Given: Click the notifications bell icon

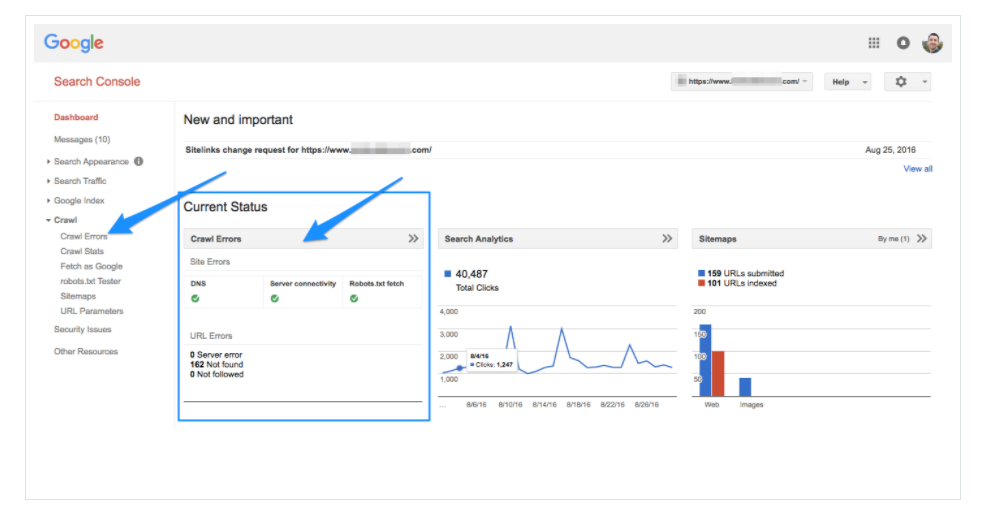Looking at the screenshot, I should [903, 43].
